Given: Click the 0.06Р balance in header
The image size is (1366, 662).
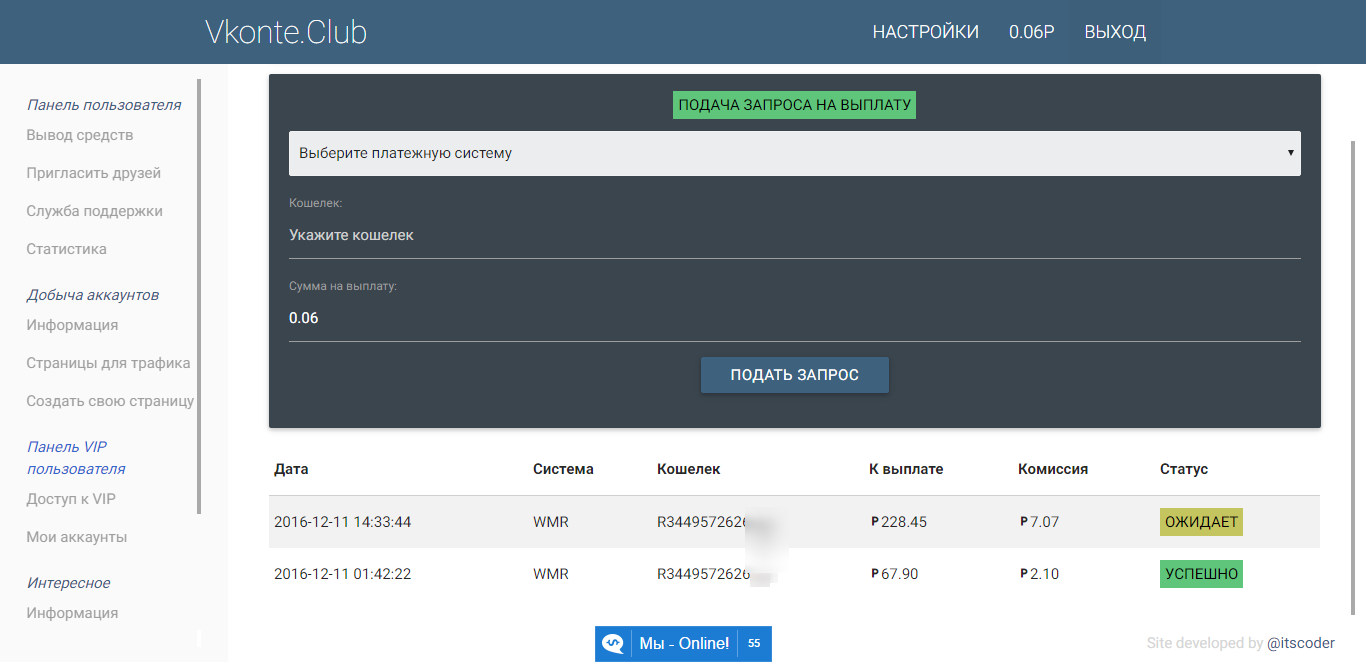Looking at the screenshot, I should coord(1032,32).
